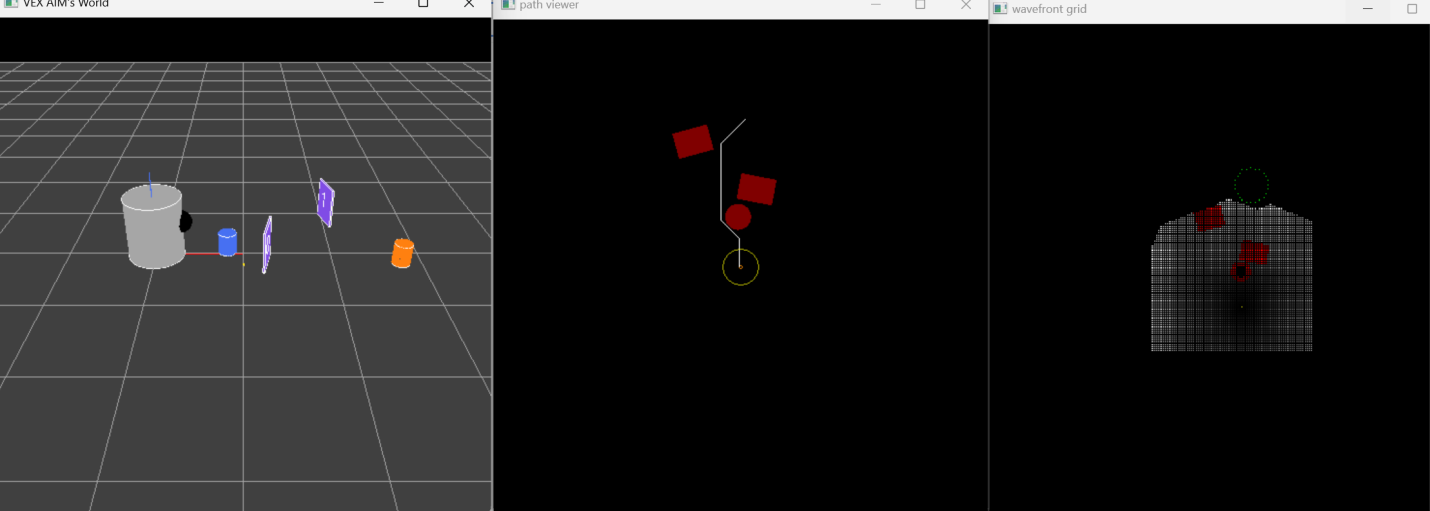The image size is (1430, 511).
Task: Close the VEX AIM's World window
Action: click(469, 4)
